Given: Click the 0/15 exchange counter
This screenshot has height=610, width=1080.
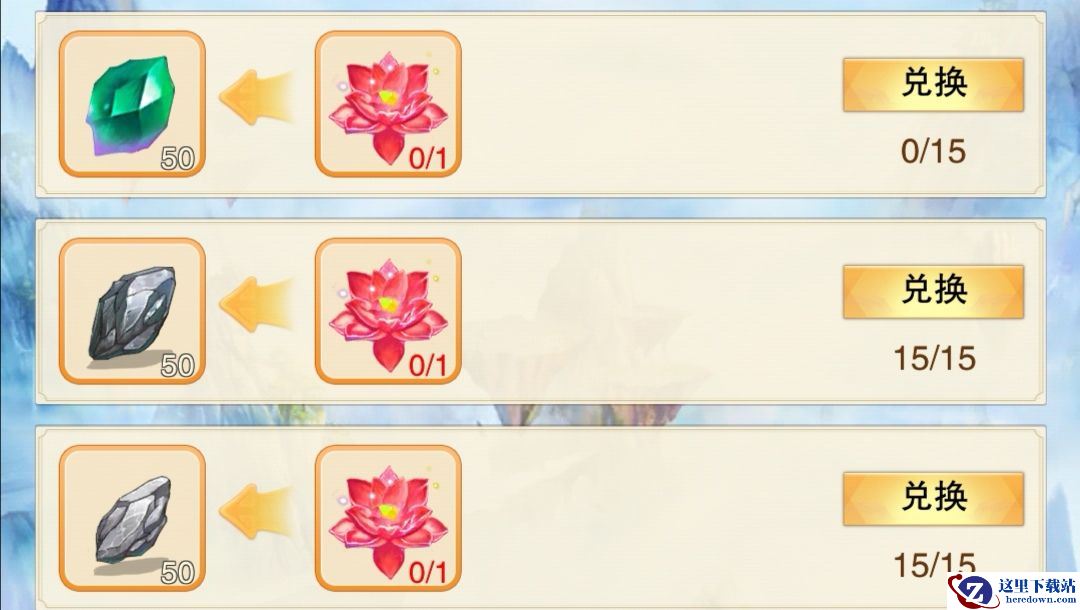Looking at the screenshot, I should 933,151.
